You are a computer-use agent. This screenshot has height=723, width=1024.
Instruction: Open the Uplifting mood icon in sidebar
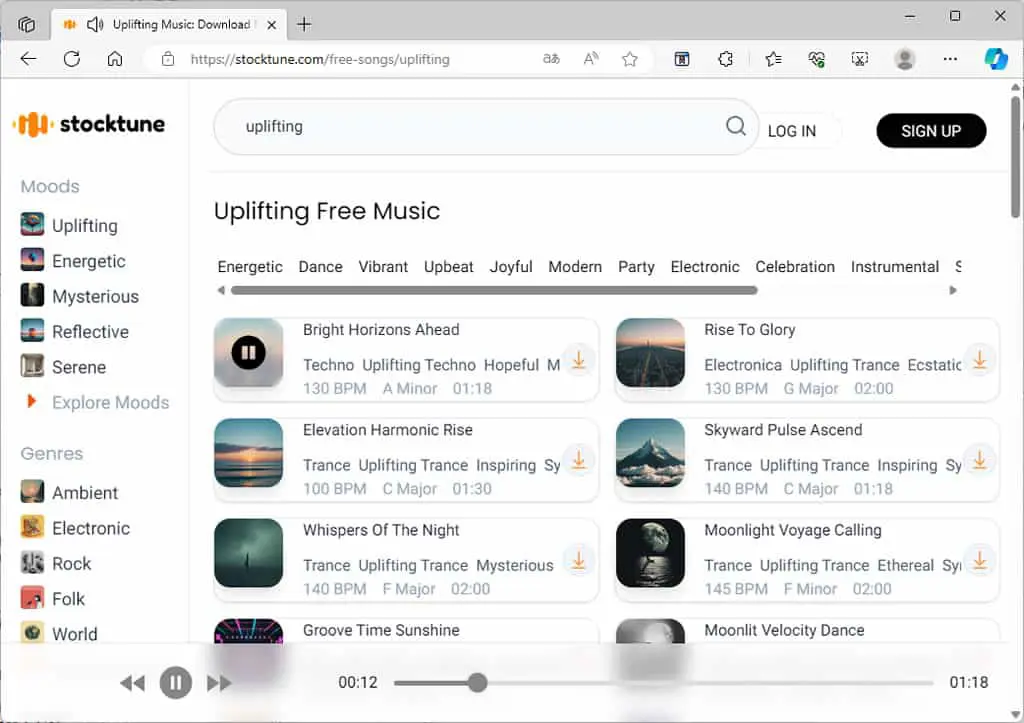[33, 225]
